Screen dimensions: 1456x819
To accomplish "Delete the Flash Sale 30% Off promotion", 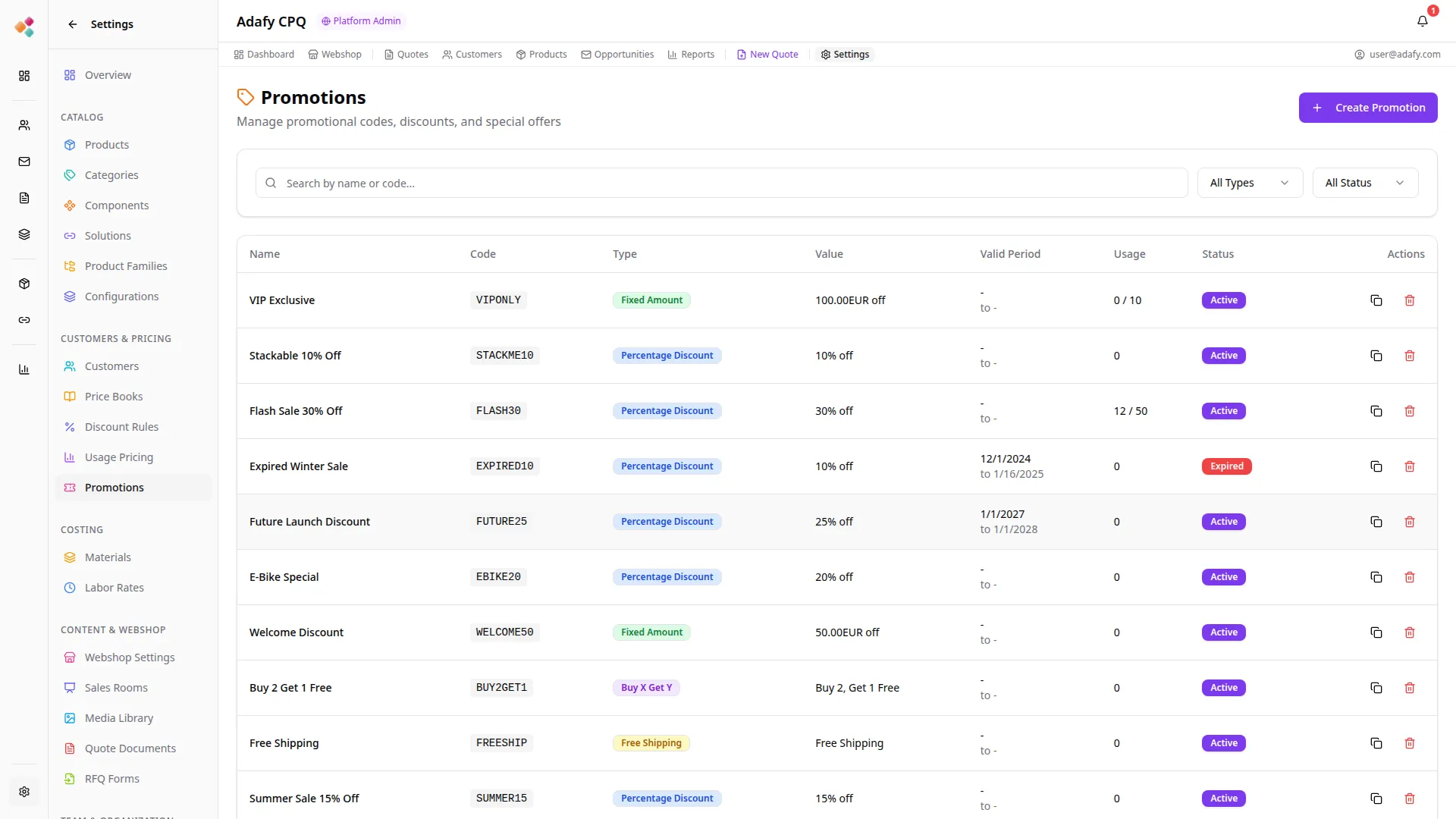I will click(1409, 411).
